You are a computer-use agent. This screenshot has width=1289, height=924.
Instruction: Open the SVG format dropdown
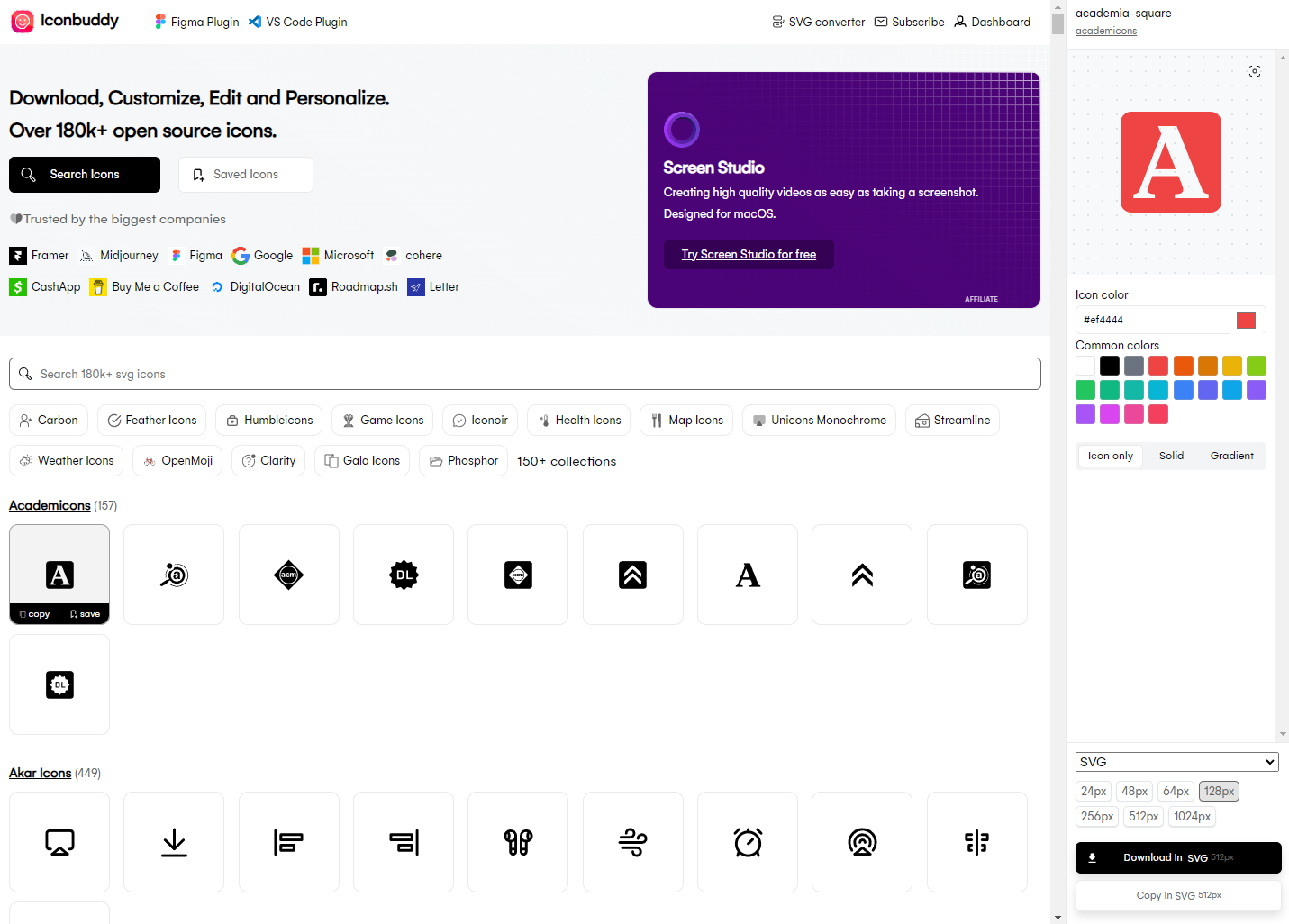pyautogui.click(x=1176, y=762)
